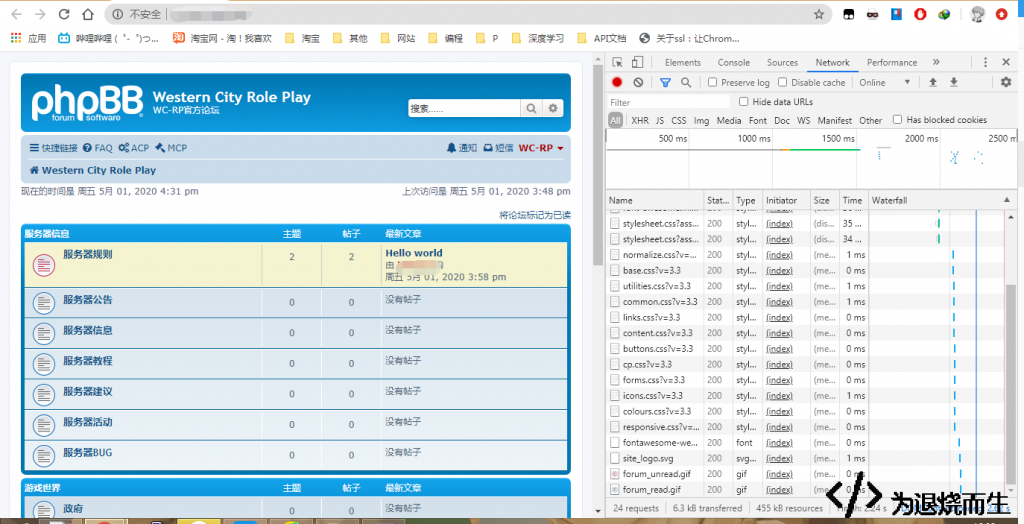
Task: Select the site_logo.svg request row
Action: (806, 459)
